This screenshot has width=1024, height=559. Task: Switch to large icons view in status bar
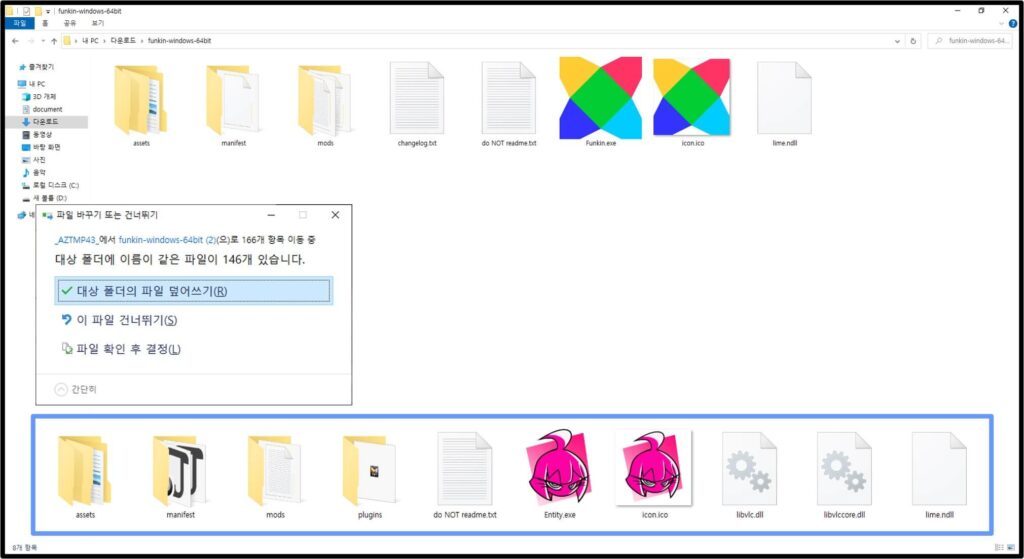pyautogui.click(x=1012, y=547)
